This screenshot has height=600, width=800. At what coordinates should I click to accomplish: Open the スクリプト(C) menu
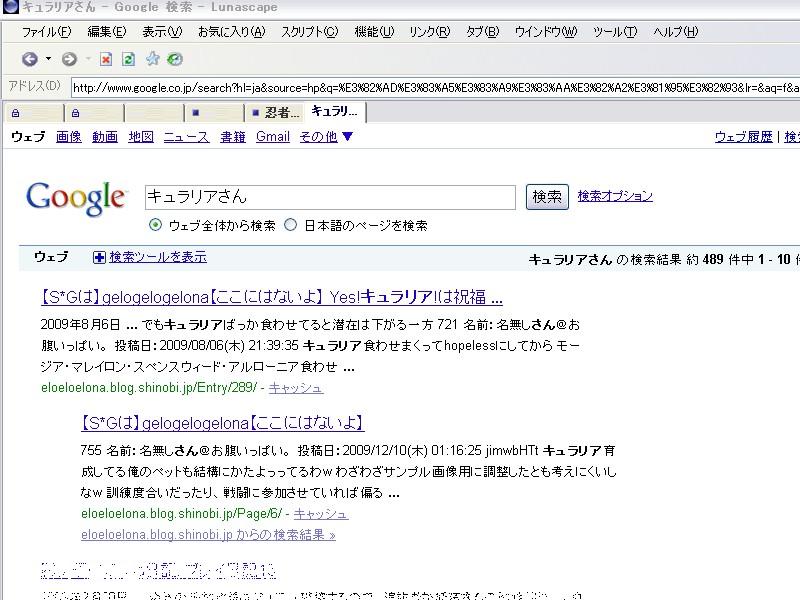click(x=310, y=32)
